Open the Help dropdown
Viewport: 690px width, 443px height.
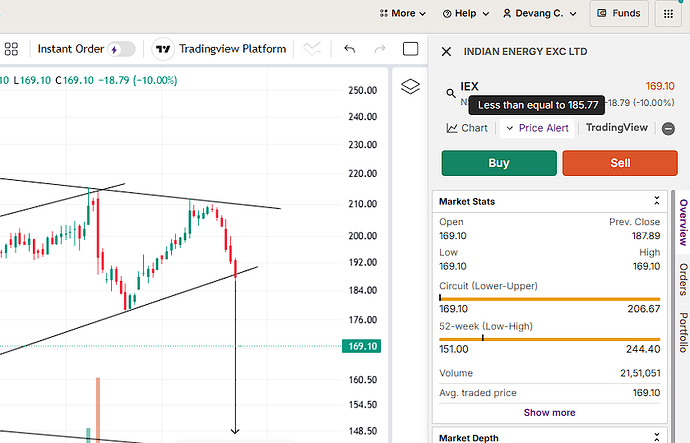point(467,14)
